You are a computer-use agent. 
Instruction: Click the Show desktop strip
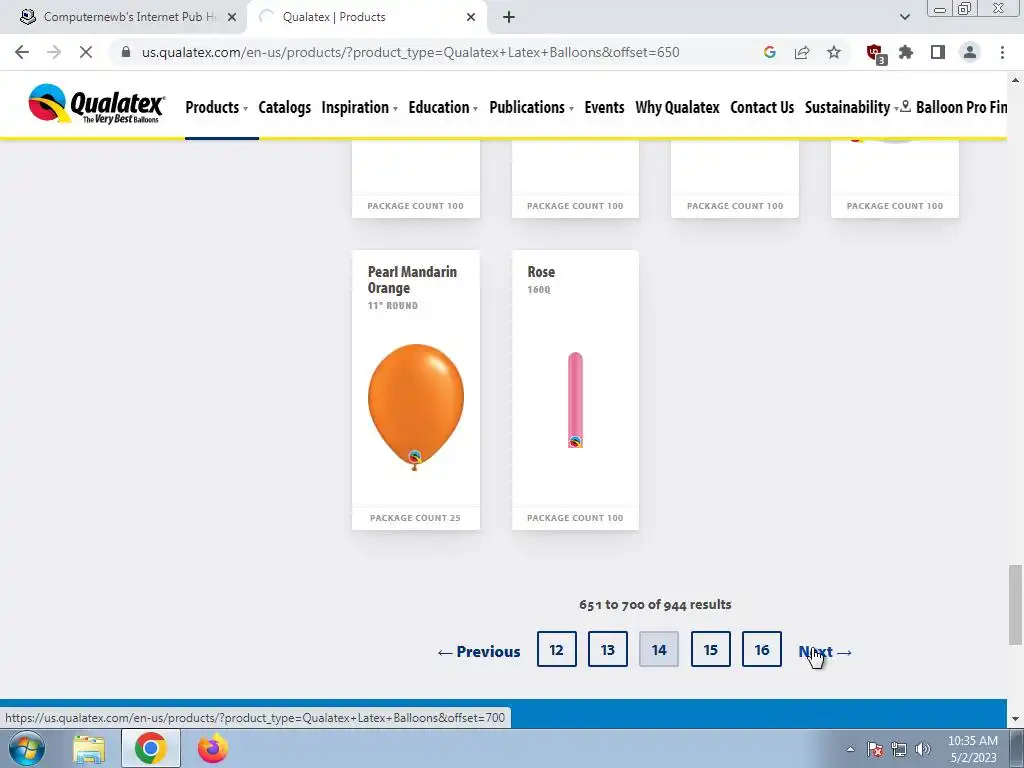1019,748
